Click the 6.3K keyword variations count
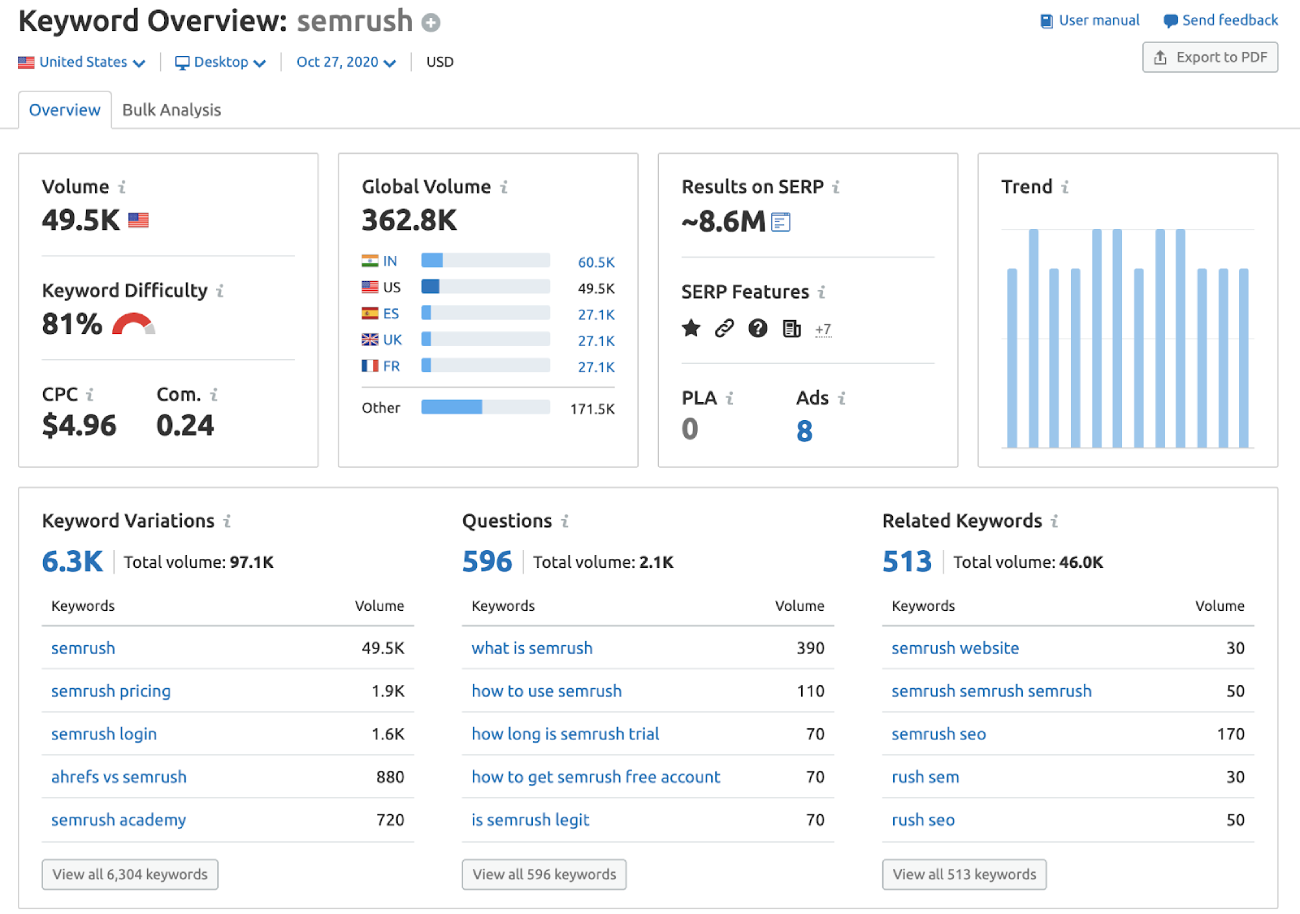This screenshot has height=914, width=1300. pyautogui.click(x=72, y=562)
